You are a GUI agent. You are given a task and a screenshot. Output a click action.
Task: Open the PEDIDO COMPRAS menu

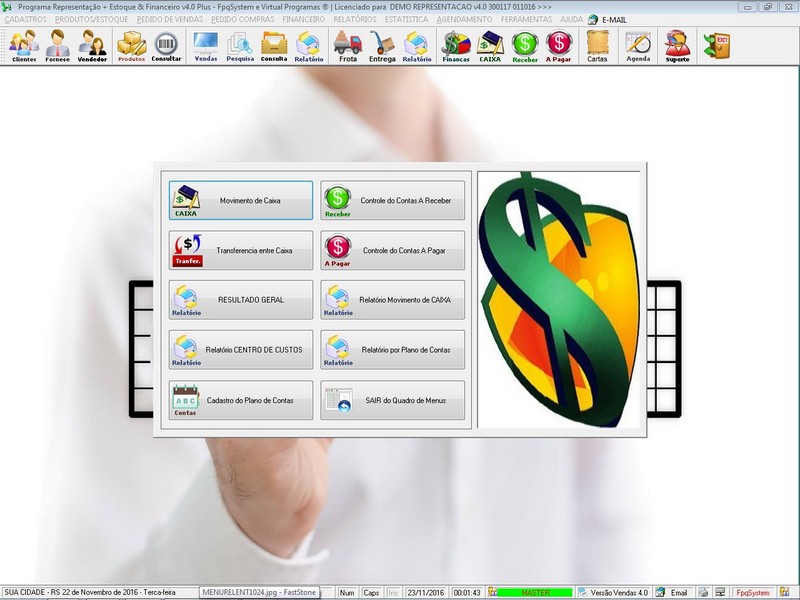tap(242, 19)
